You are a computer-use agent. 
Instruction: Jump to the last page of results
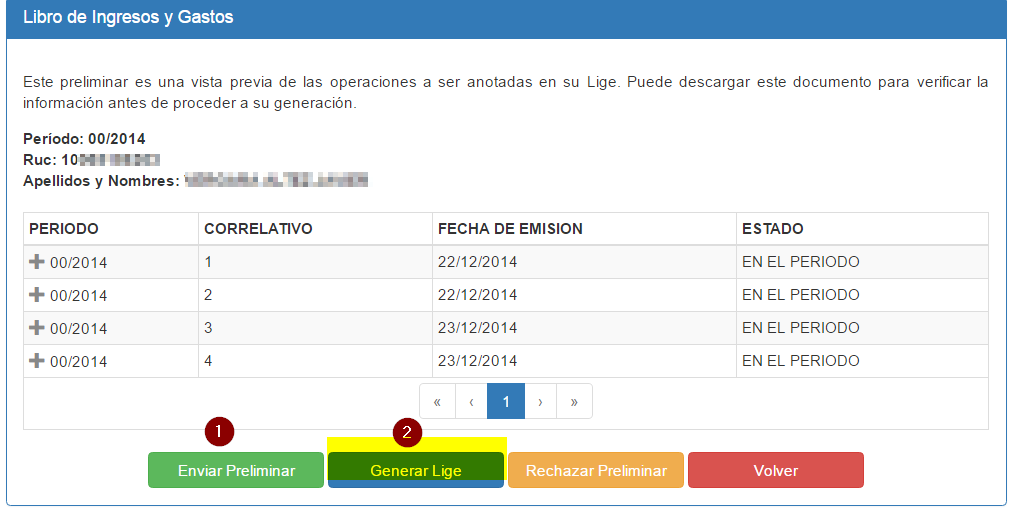[574, 401]
